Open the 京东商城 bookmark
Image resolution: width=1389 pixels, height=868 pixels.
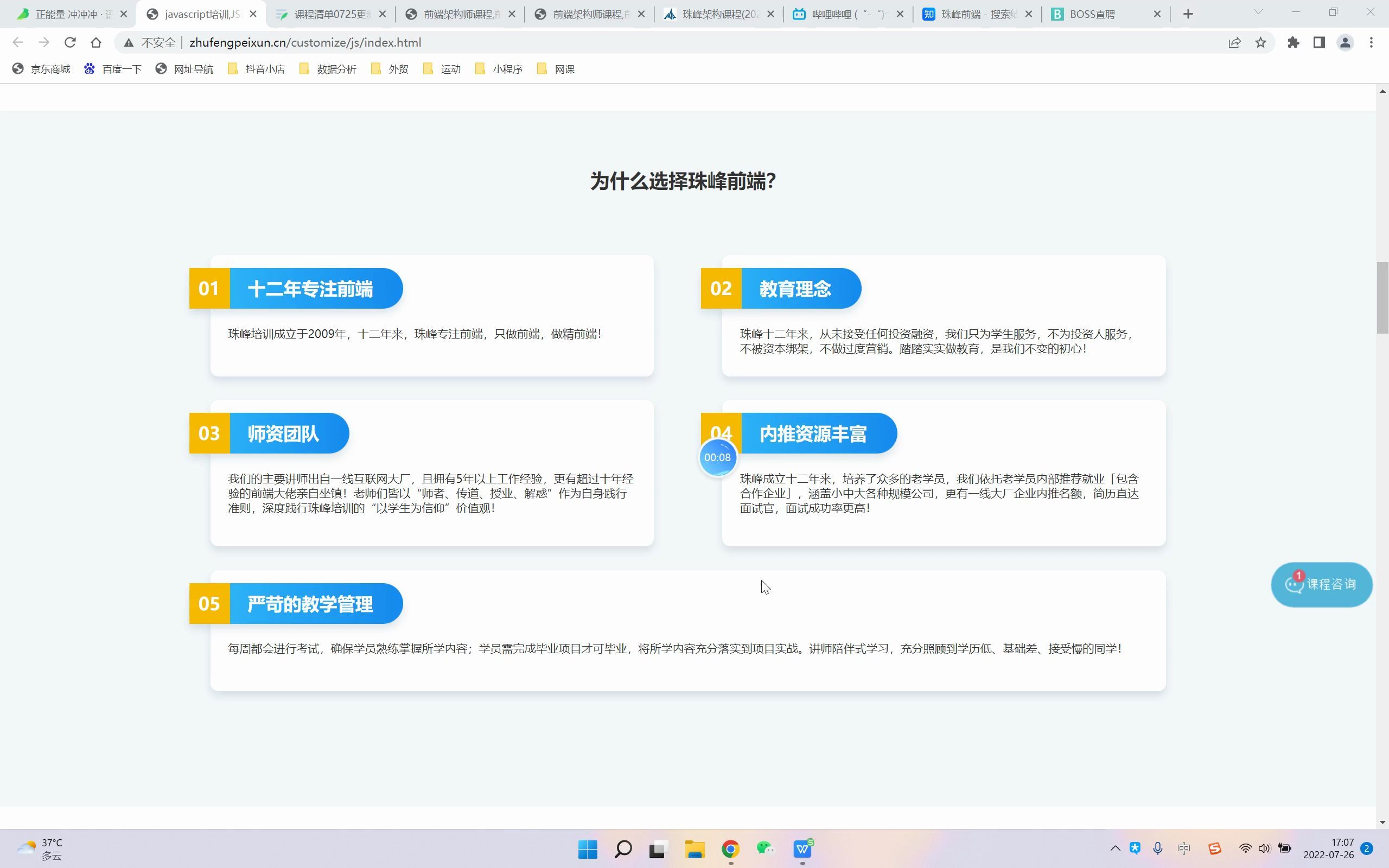41,69
